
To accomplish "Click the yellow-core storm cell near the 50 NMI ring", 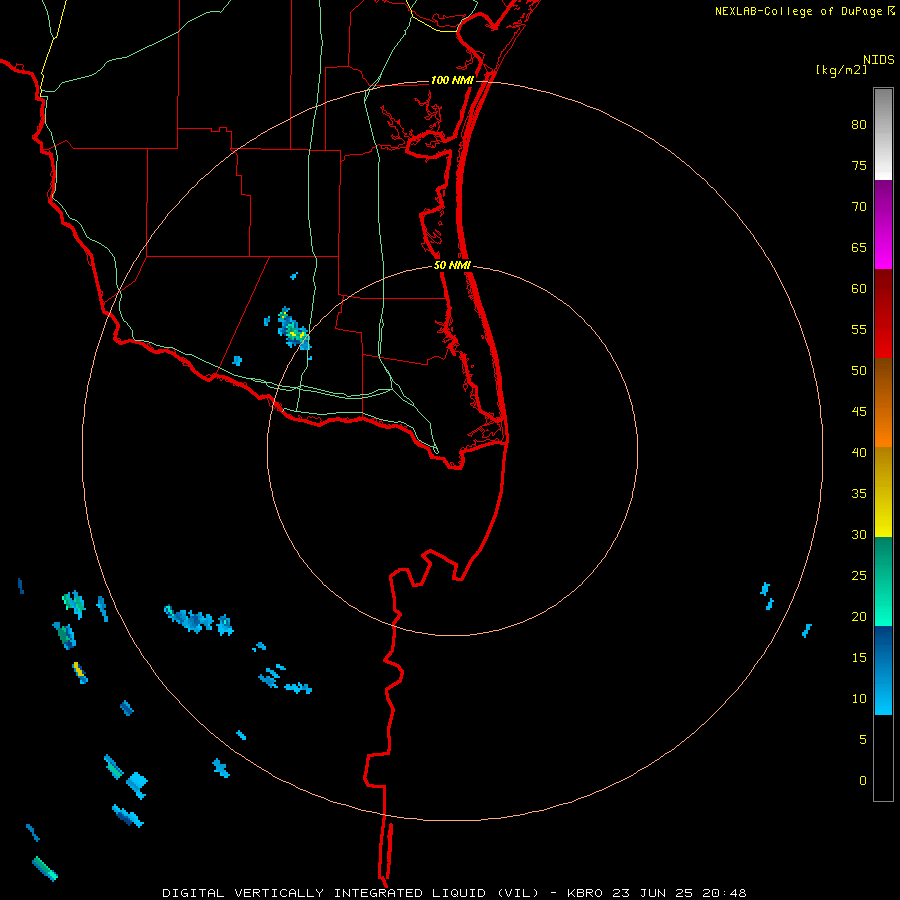I will [293, 330].
